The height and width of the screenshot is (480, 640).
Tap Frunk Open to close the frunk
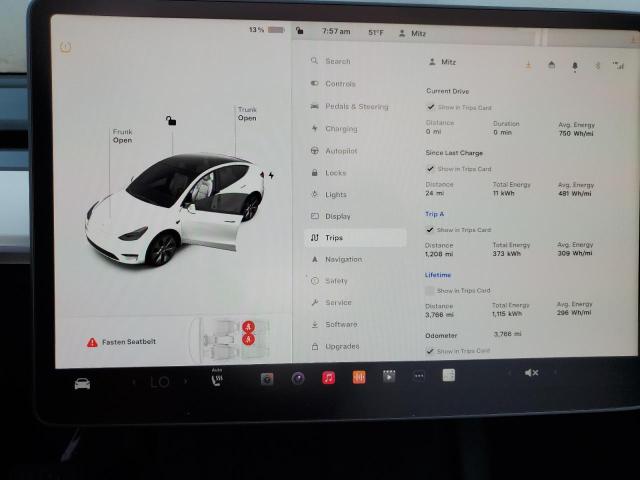tap(122, 136)
